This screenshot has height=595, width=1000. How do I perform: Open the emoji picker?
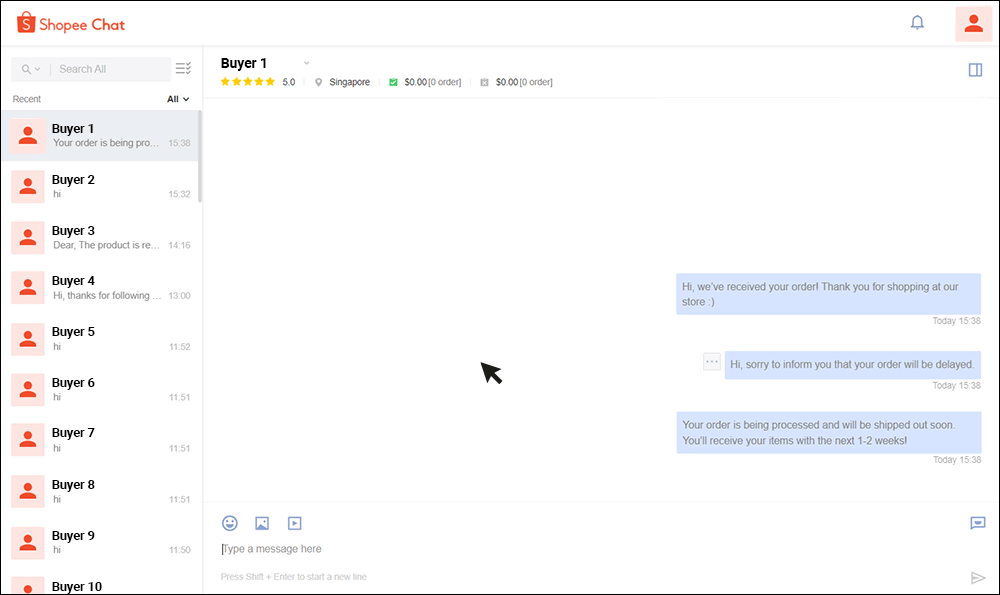230,522
